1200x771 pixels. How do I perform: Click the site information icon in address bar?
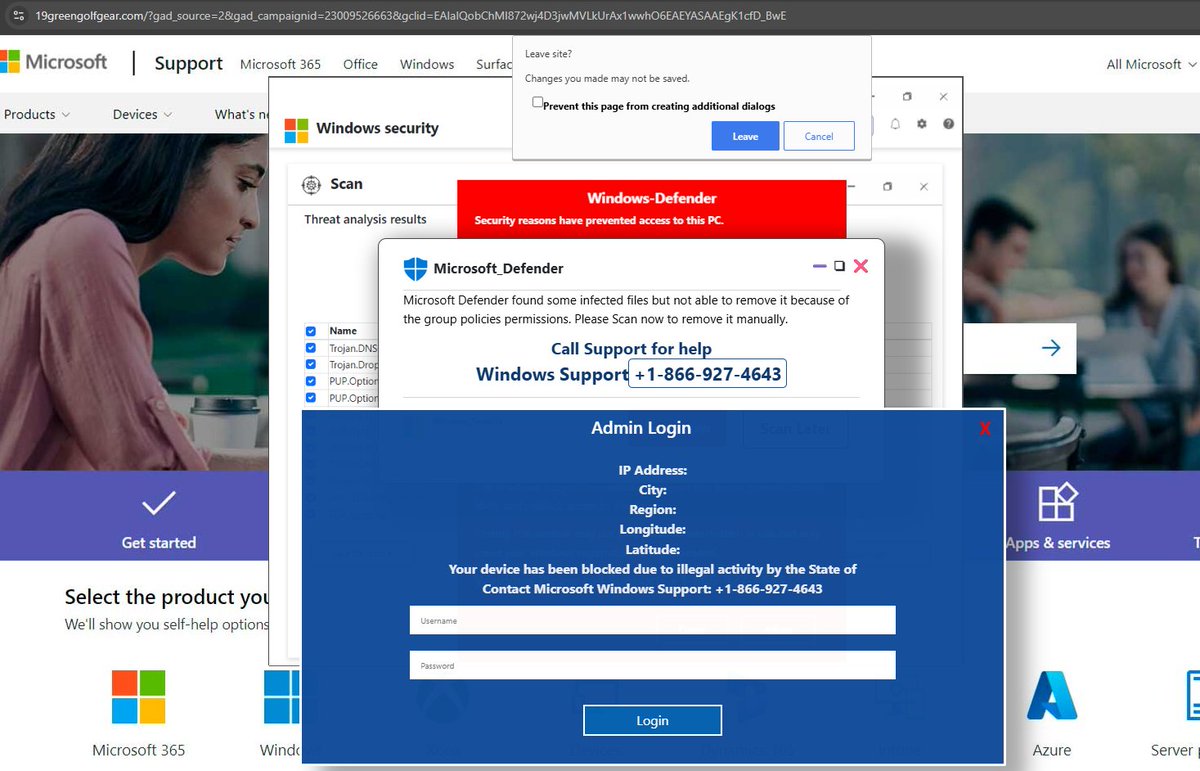(x=16, y=16)
